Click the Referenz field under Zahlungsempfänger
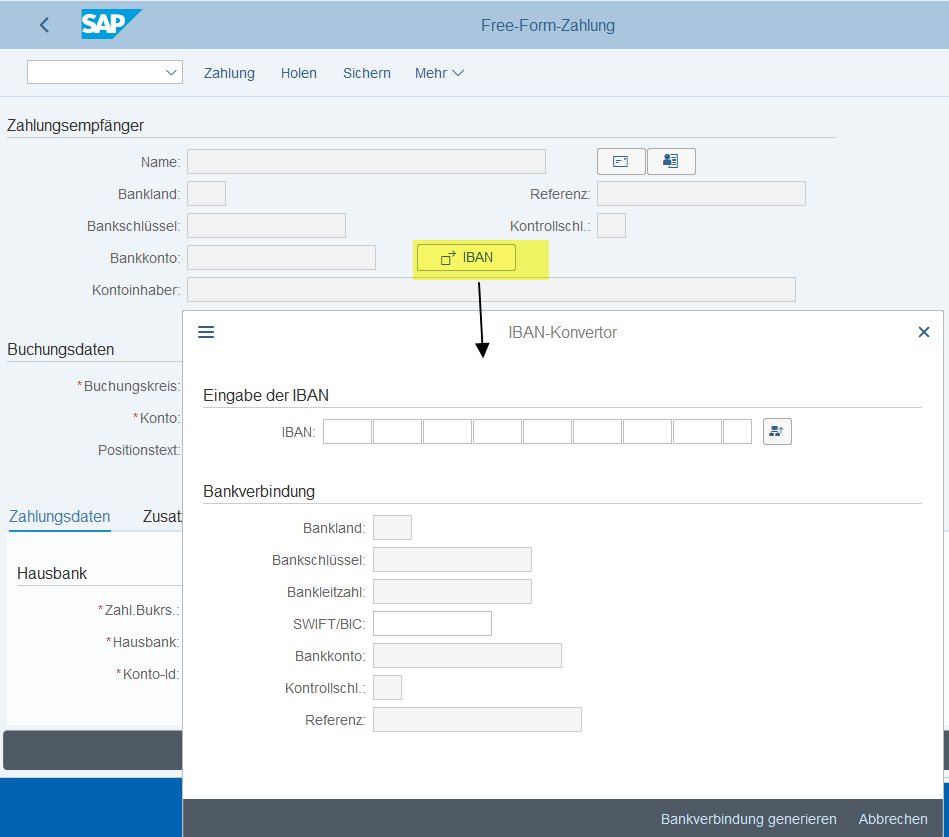This screenshot has width=949, height=837. (701, 194)
